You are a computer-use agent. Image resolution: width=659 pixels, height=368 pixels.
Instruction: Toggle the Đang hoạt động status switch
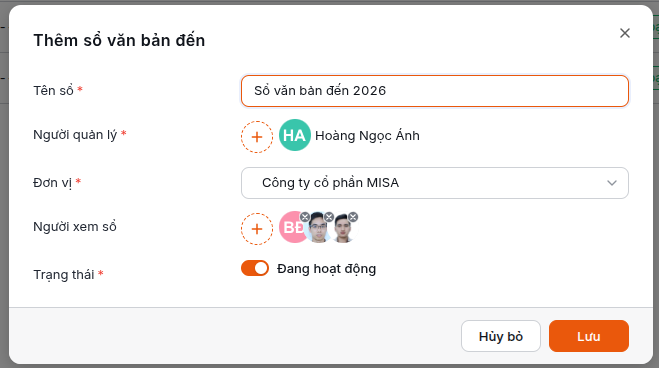pyautogui.click(x=255, y=268)
